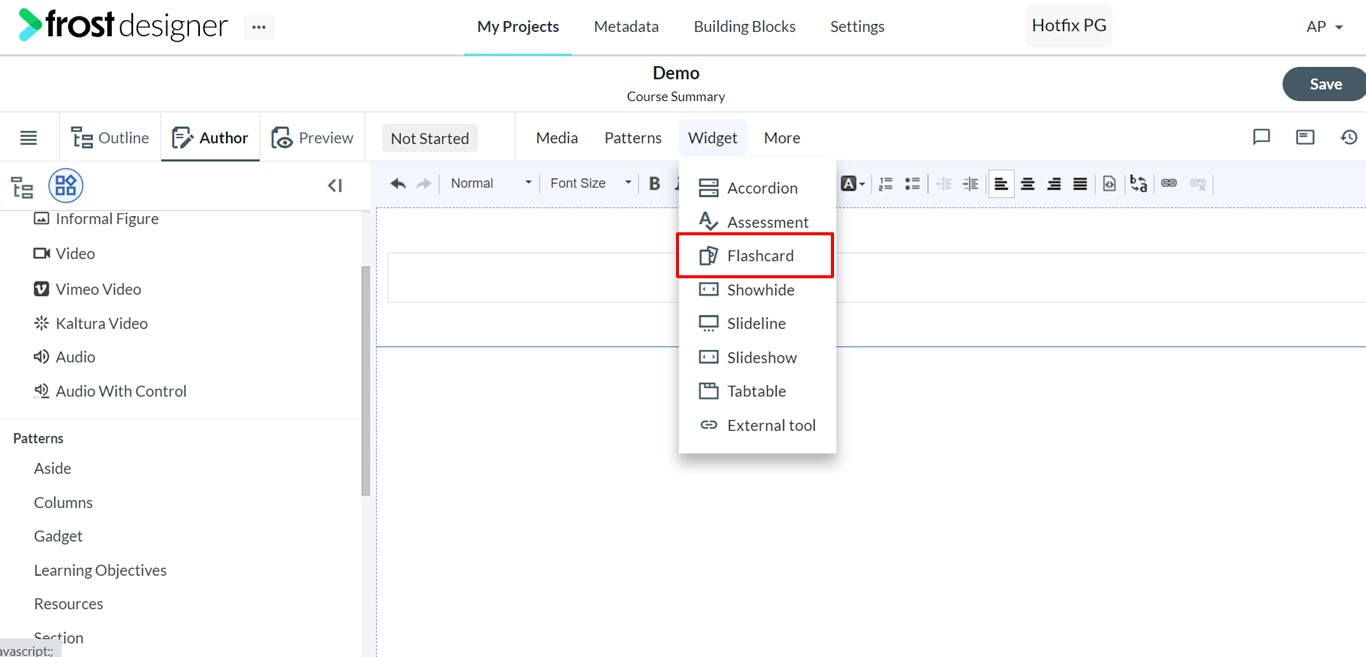1366x657 pixels.
Task: Click the insert link chain icon
Action: (1168, 183)
